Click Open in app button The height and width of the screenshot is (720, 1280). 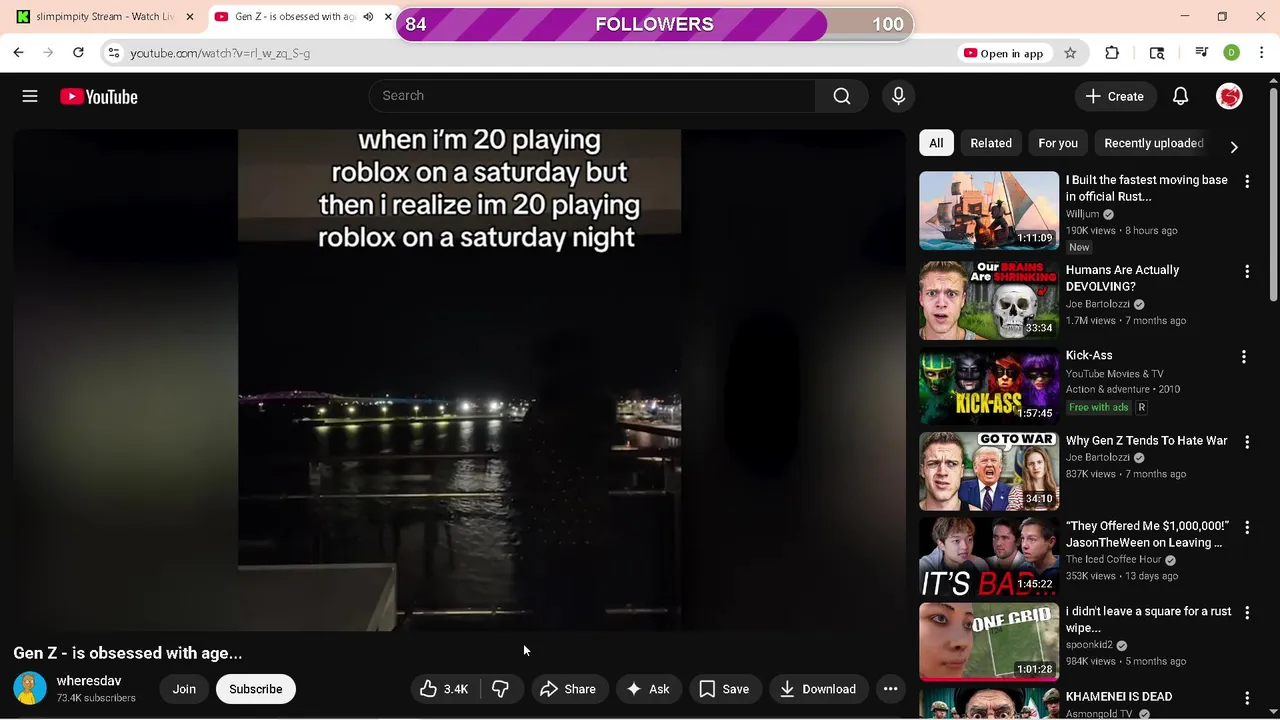pos(1003,53)
